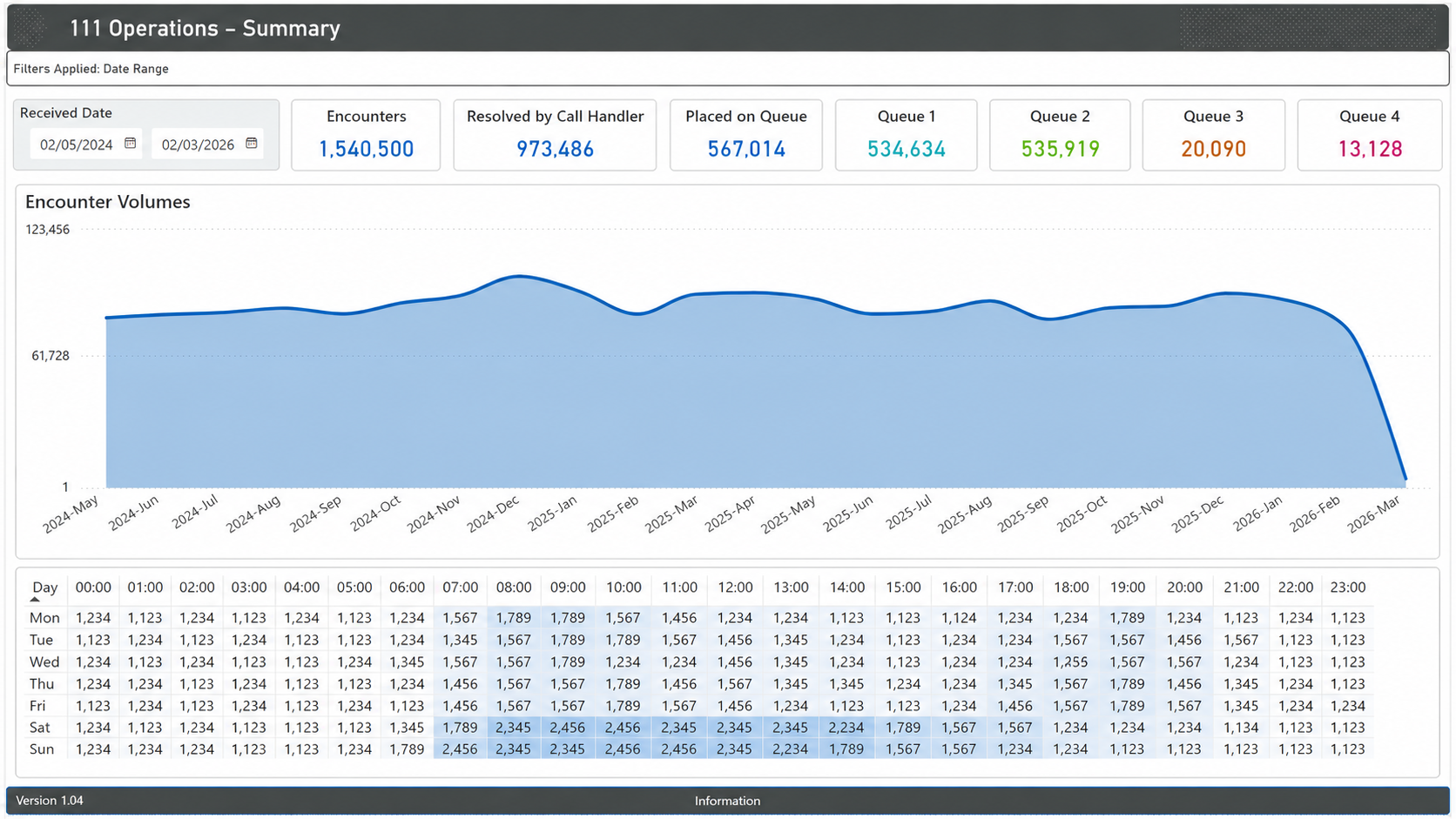Select the Placed on Queue card

(746, 135)
